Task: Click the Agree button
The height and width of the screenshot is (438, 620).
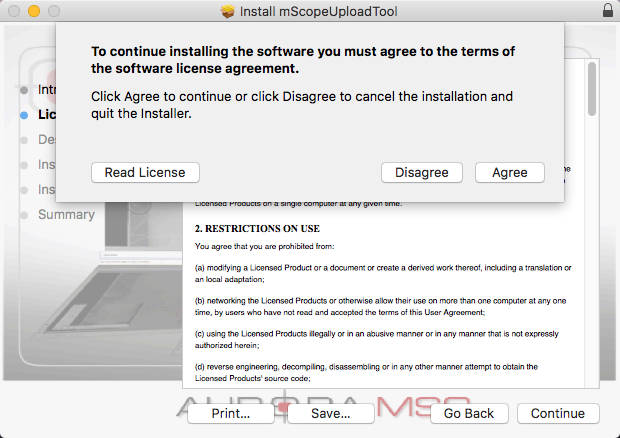Action: tap(509, 172)
